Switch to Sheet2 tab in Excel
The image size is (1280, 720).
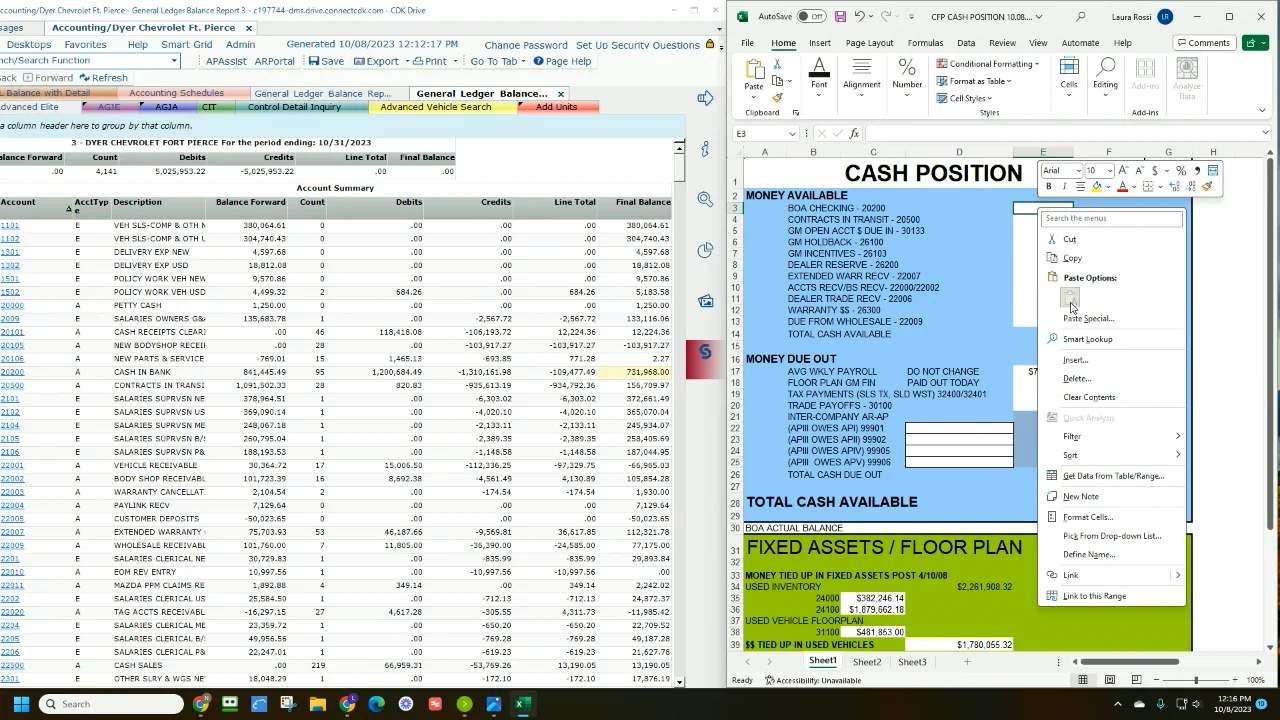coord(867,662)
